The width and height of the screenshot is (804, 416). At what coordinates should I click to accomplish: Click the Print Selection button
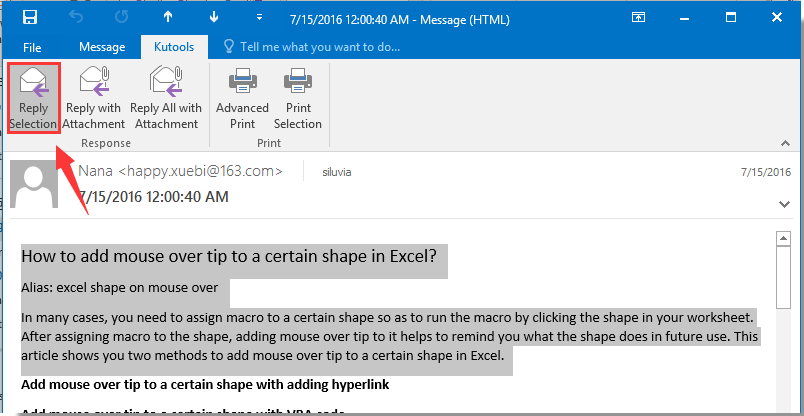(x=297, y=98)
